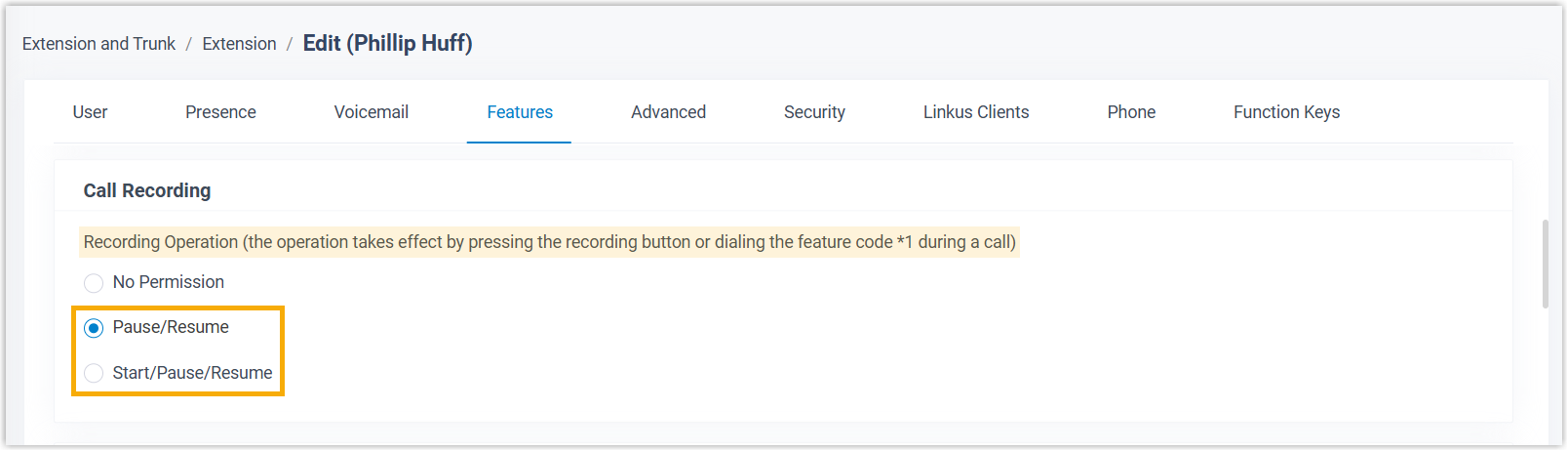Switch to the Presence tab
The image size is (1568, 451).
[220, 112]
